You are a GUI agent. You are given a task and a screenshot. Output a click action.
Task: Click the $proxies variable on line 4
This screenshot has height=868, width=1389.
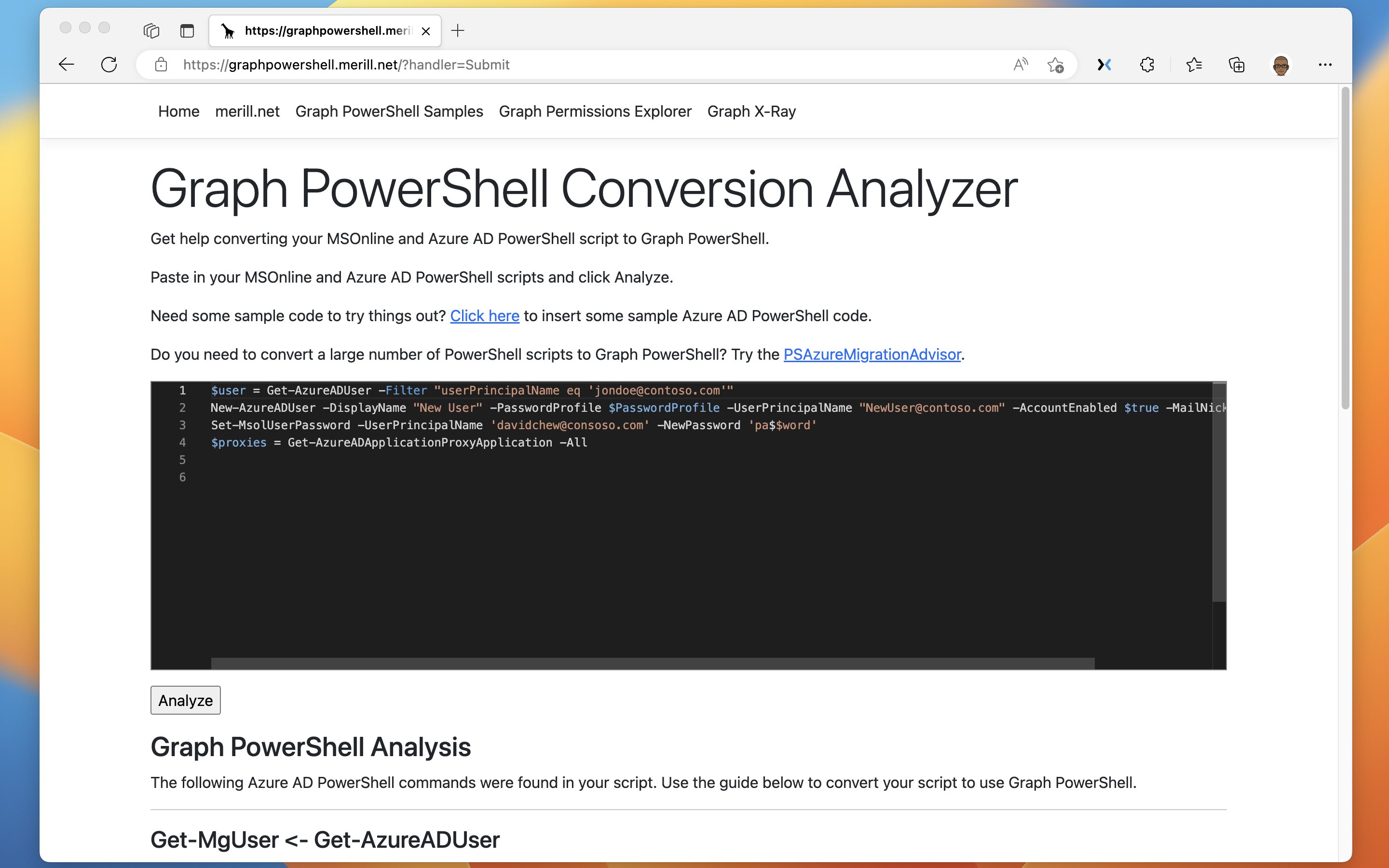[239, 443]
